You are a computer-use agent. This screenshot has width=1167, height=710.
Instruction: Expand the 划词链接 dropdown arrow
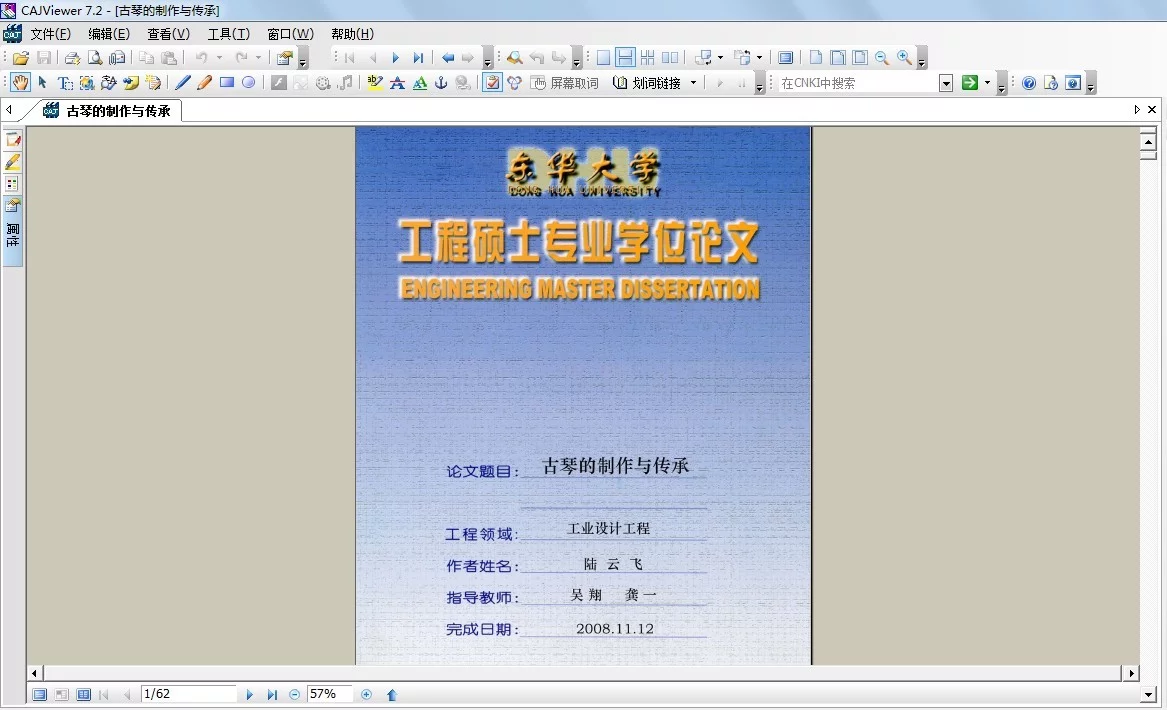694,83
